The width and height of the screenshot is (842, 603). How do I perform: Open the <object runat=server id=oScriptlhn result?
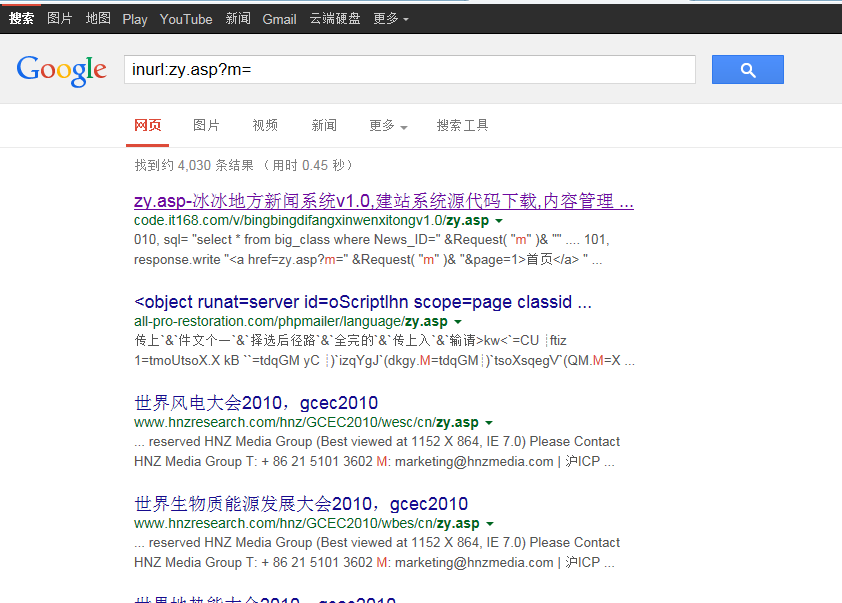(x=363, y=302)
